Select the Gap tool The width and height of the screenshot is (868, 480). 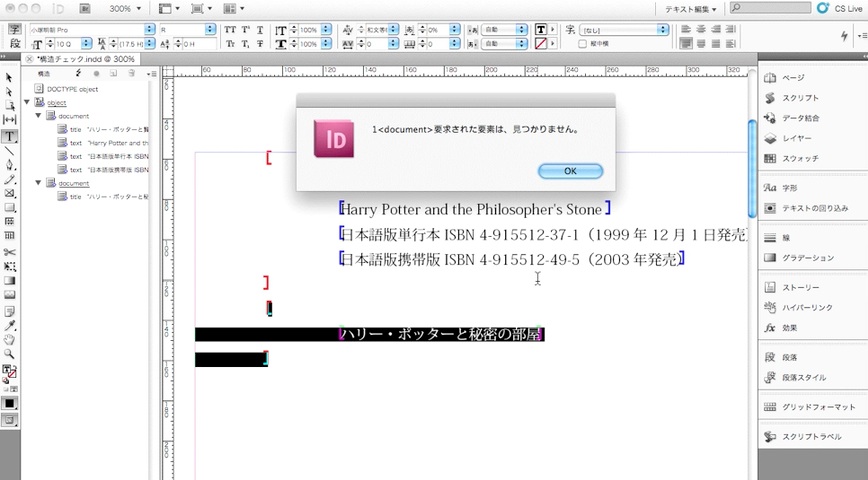(x=9, y=120)
